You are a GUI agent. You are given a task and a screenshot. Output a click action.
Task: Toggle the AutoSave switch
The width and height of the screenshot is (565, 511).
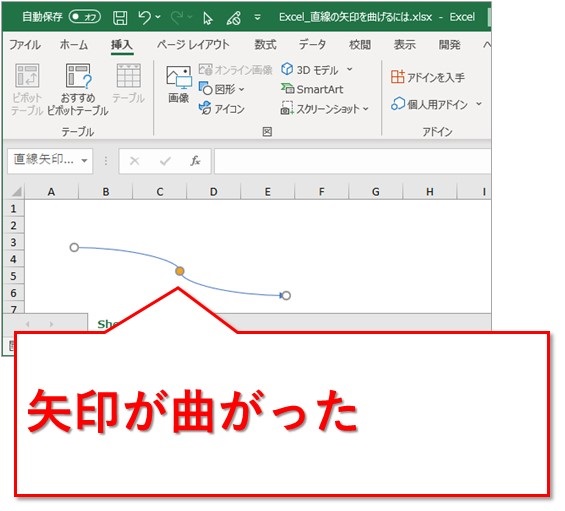tap(85, 17)
